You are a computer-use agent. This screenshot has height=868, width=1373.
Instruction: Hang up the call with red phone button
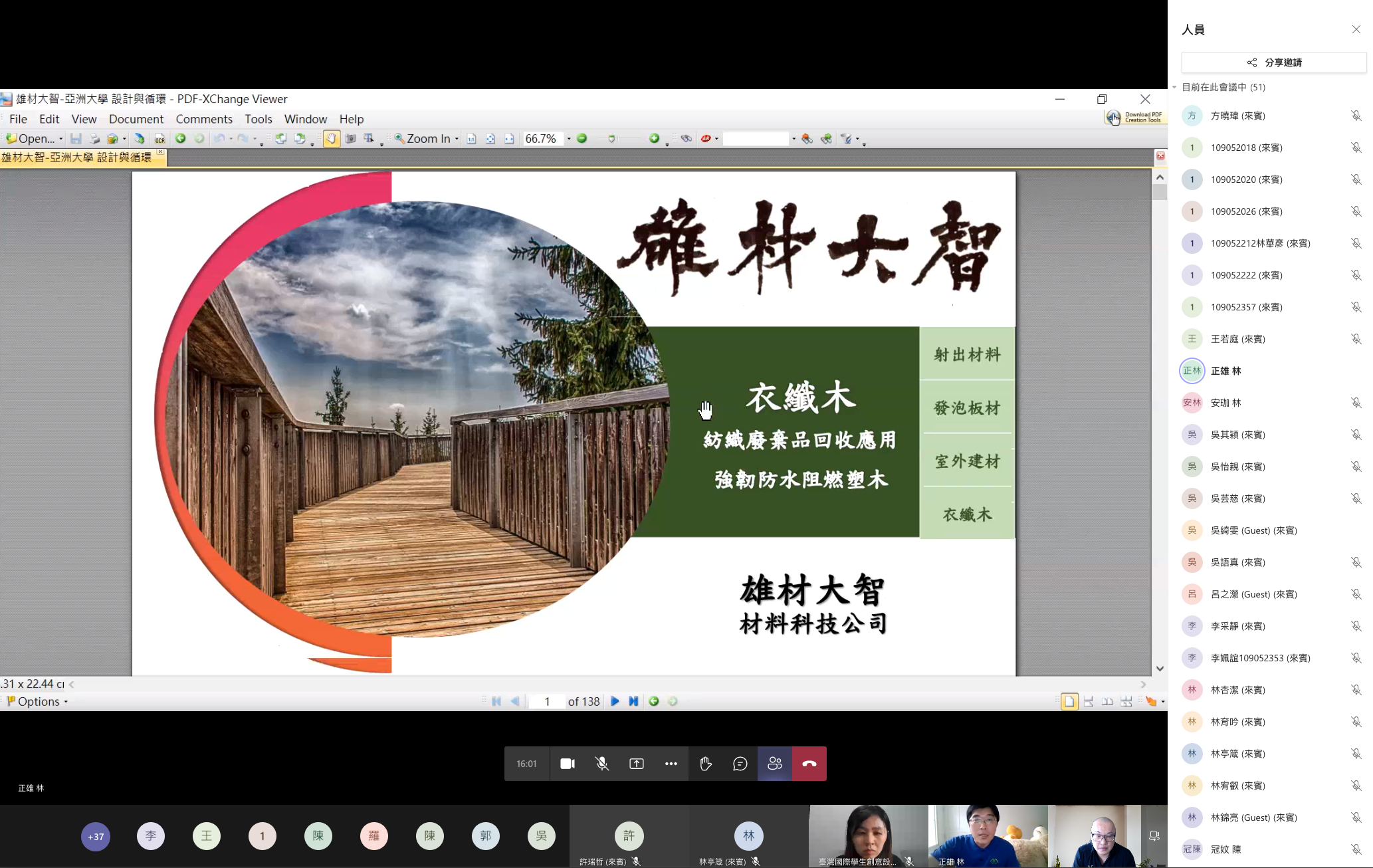[x=809, y=764]
